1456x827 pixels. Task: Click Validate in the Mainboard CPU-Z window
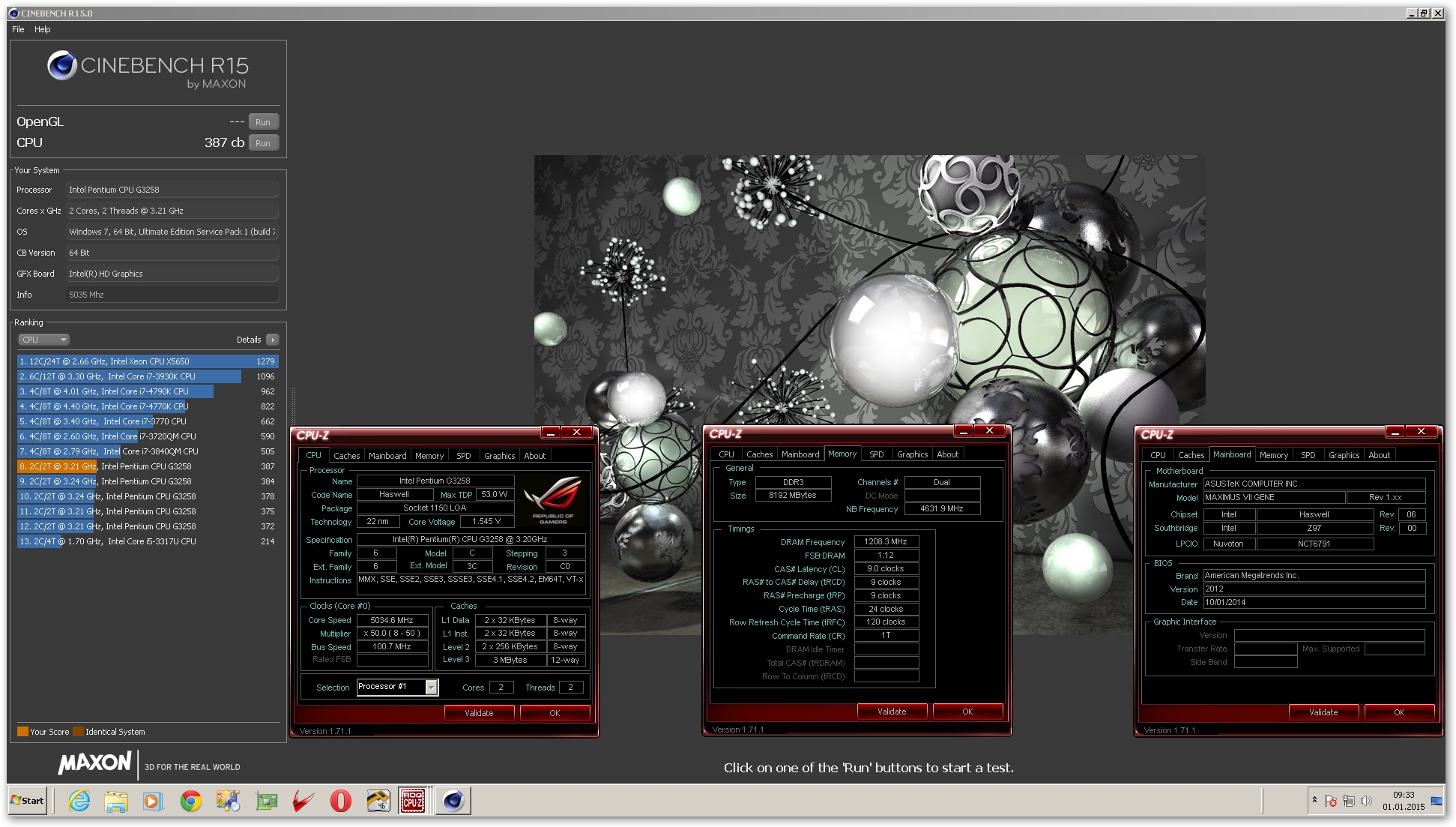[x=1323, y=712]
